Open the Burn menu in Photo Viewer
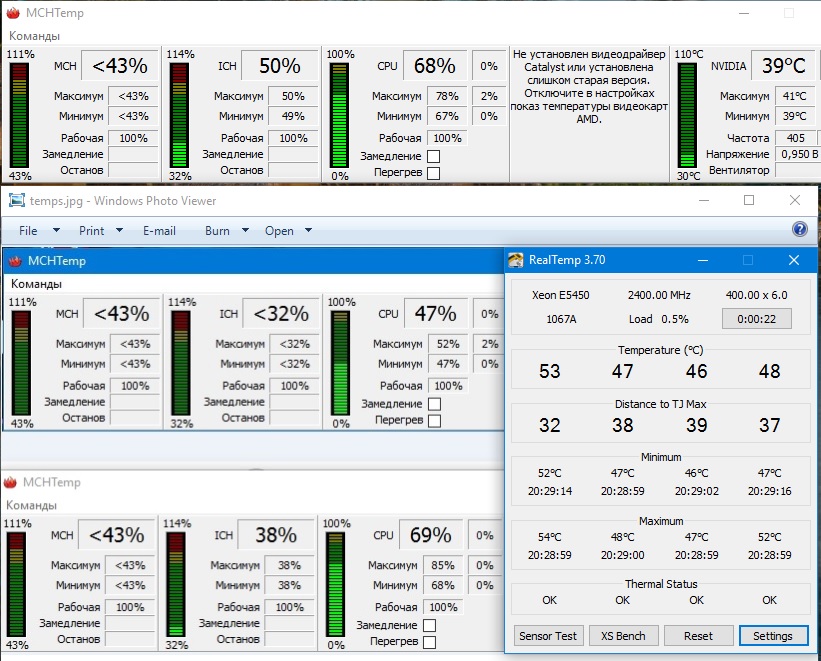The height and width of the screenshot is (661, 821). click(217, 230)
